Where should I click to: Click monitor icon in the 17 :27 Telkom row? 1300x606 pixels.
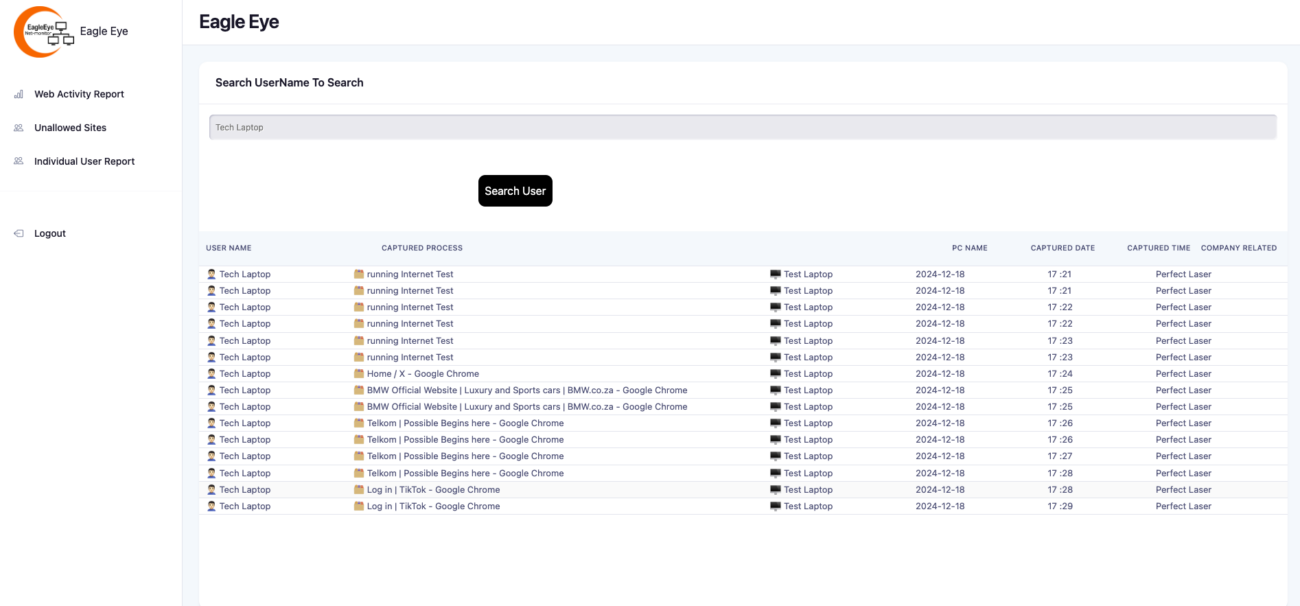click(775, 456)
